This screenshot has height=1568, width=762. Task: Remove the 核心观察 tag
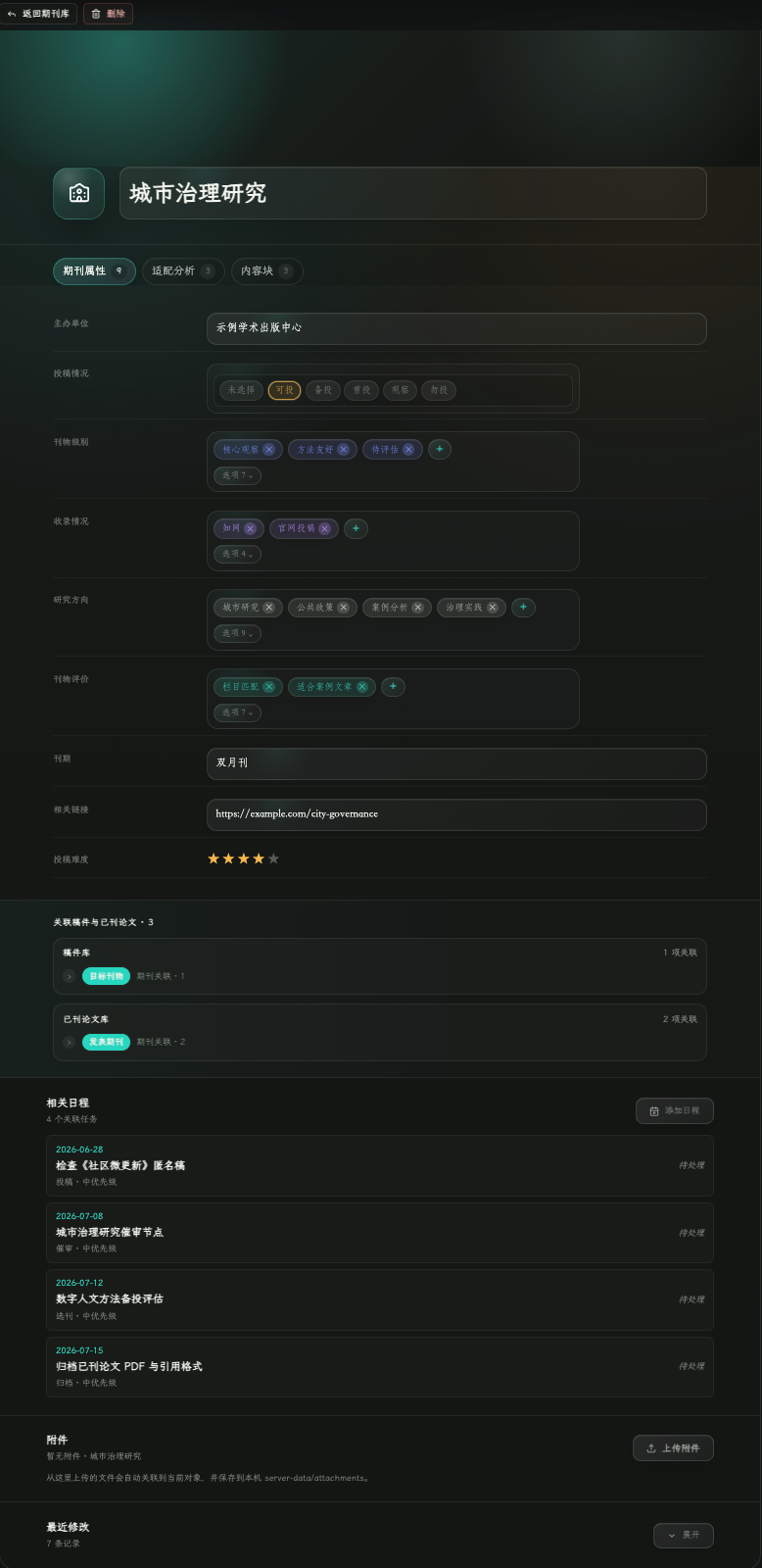tap(268, 450)
